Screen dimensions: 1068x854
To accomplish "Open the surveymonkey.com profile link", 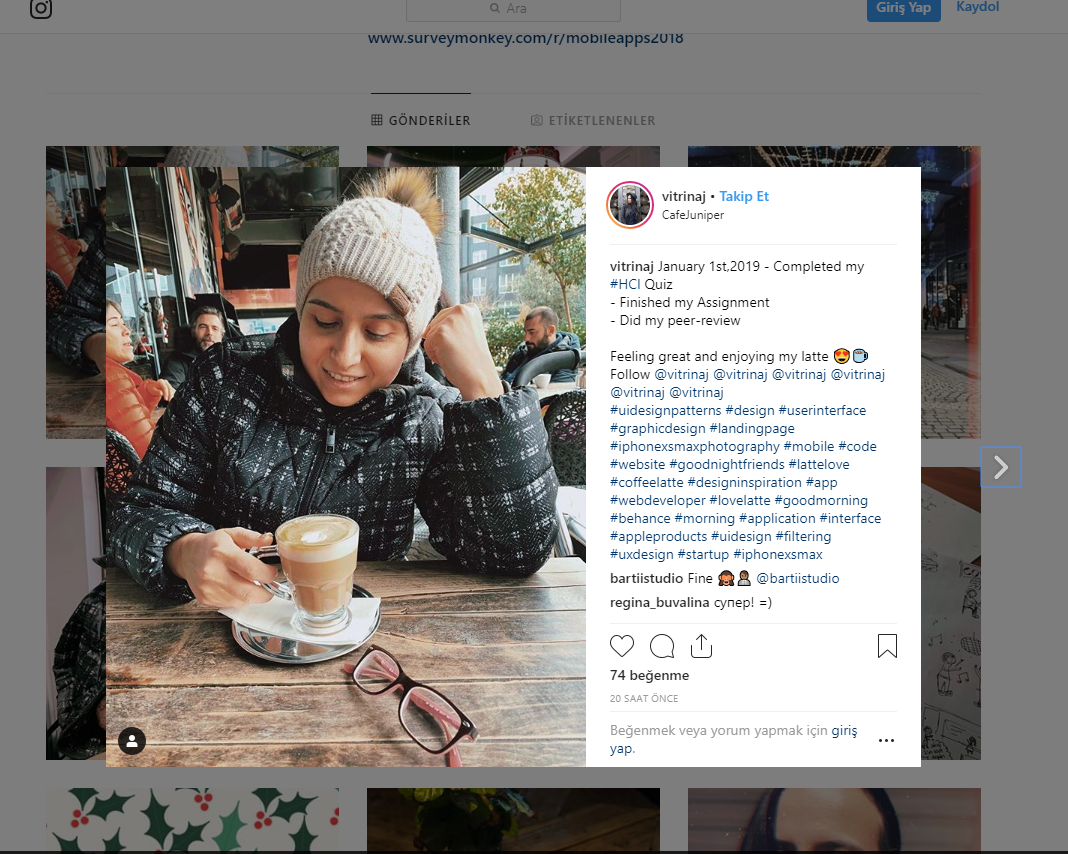I will click(525, 38).
